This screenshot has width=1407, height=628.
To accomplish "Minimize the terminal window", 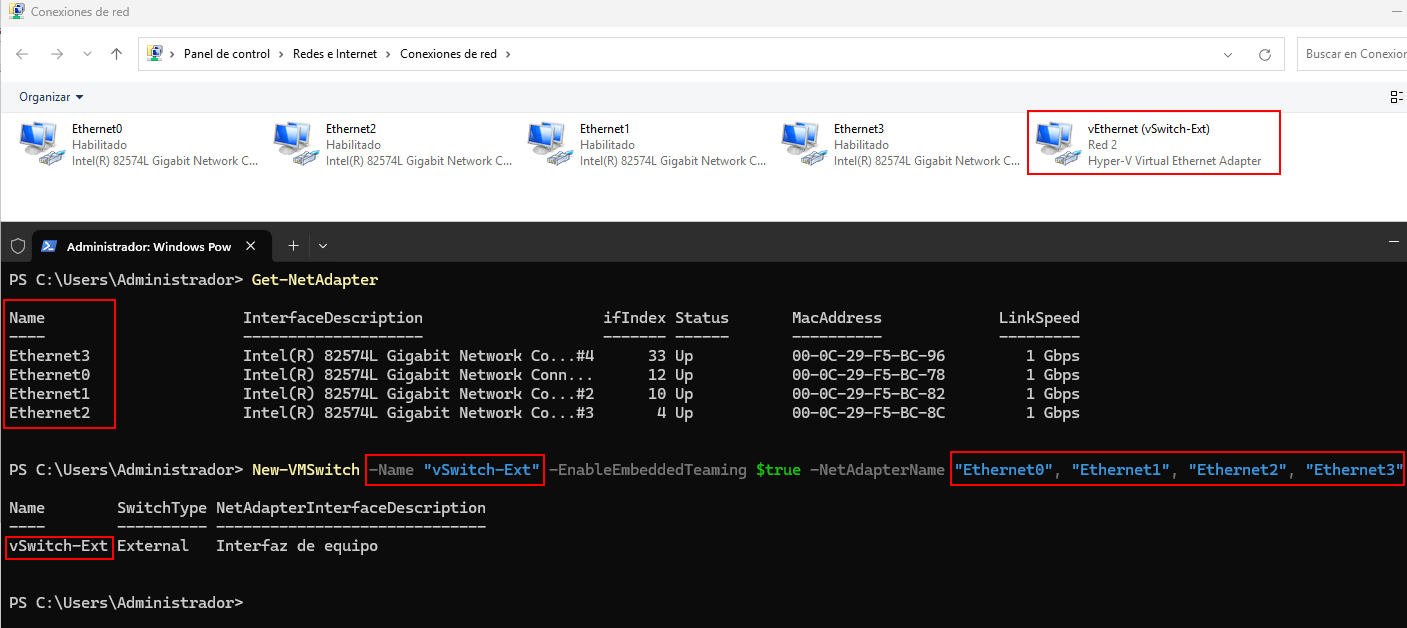I will click(x=1395, y=243).
